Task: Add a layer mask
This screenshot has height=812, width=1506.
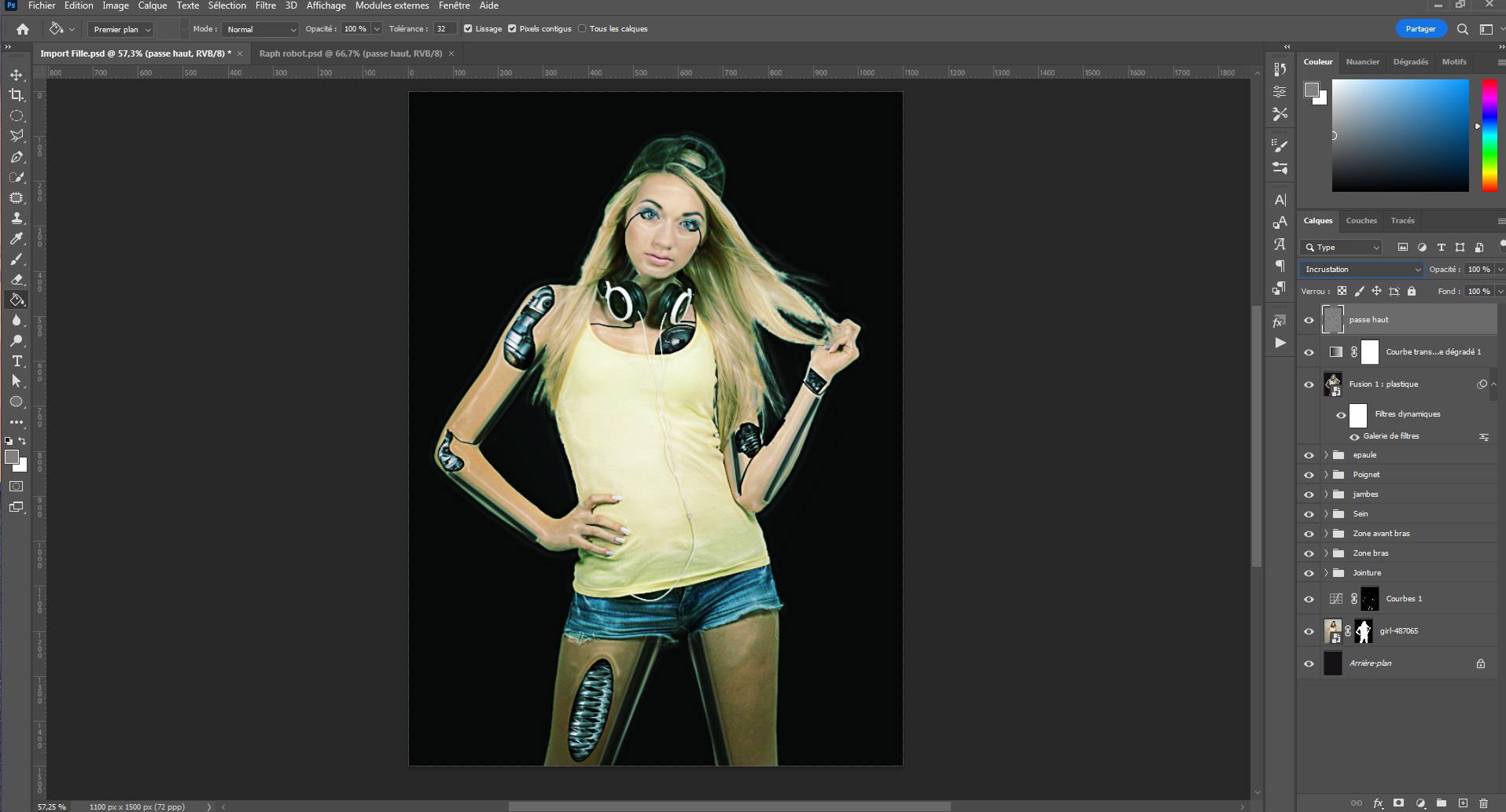Action: [x=1399, y=803]
